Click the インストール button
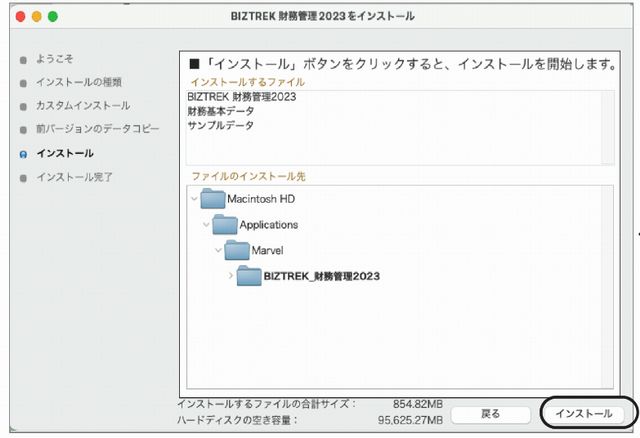 [x=584, y=414]
